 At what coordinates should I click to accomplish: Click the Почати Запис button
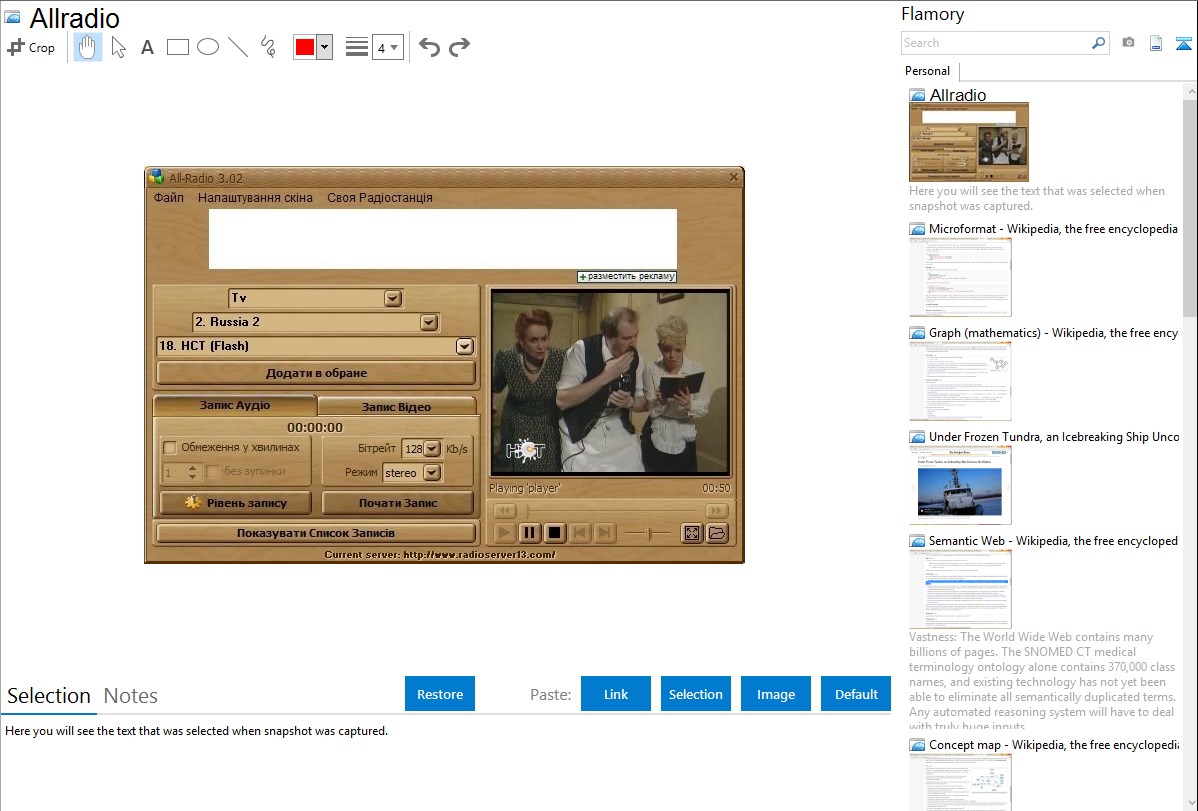point(398,503)
